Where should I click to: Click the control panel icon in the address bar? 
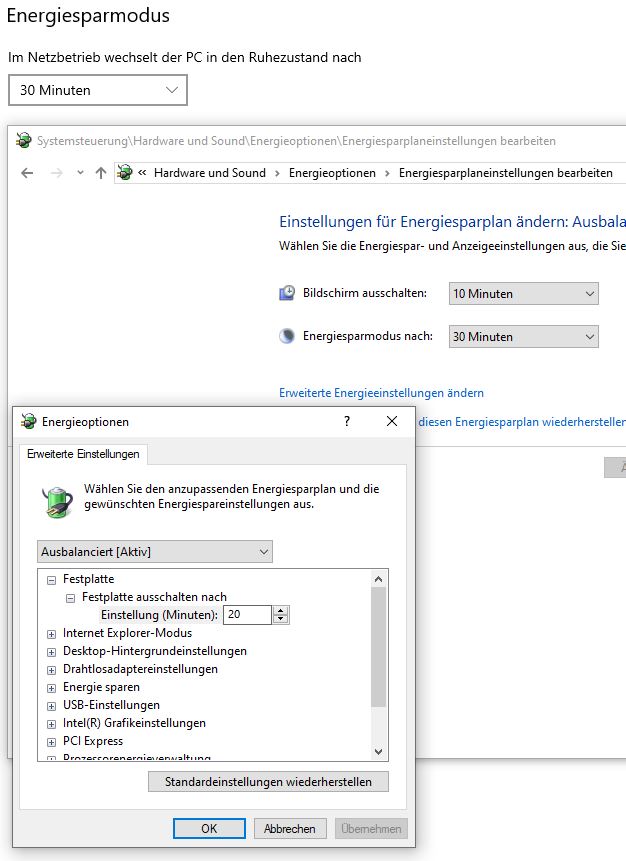[125, 173]
